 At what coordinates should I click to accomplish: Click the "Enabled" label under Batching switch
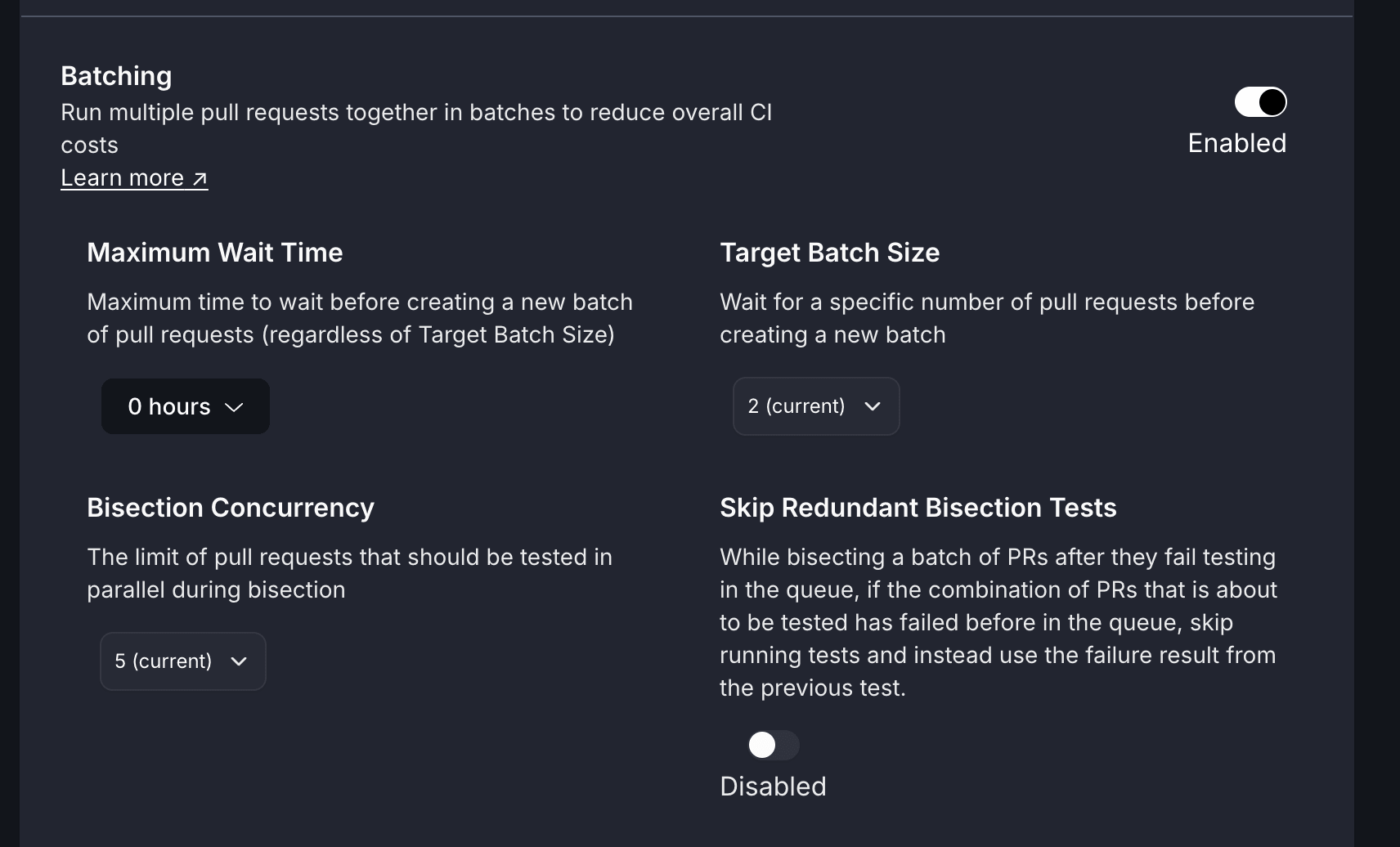[x=1236, y=143]
